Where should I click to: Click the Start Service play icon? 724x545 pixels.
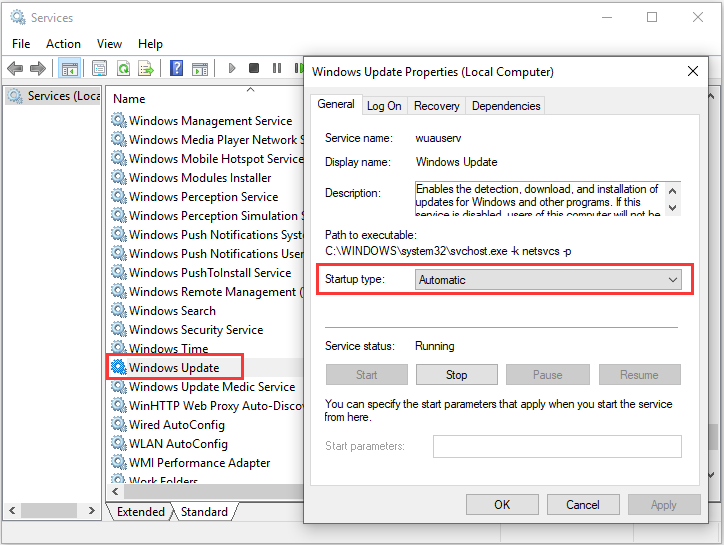(x=232, y=69)
